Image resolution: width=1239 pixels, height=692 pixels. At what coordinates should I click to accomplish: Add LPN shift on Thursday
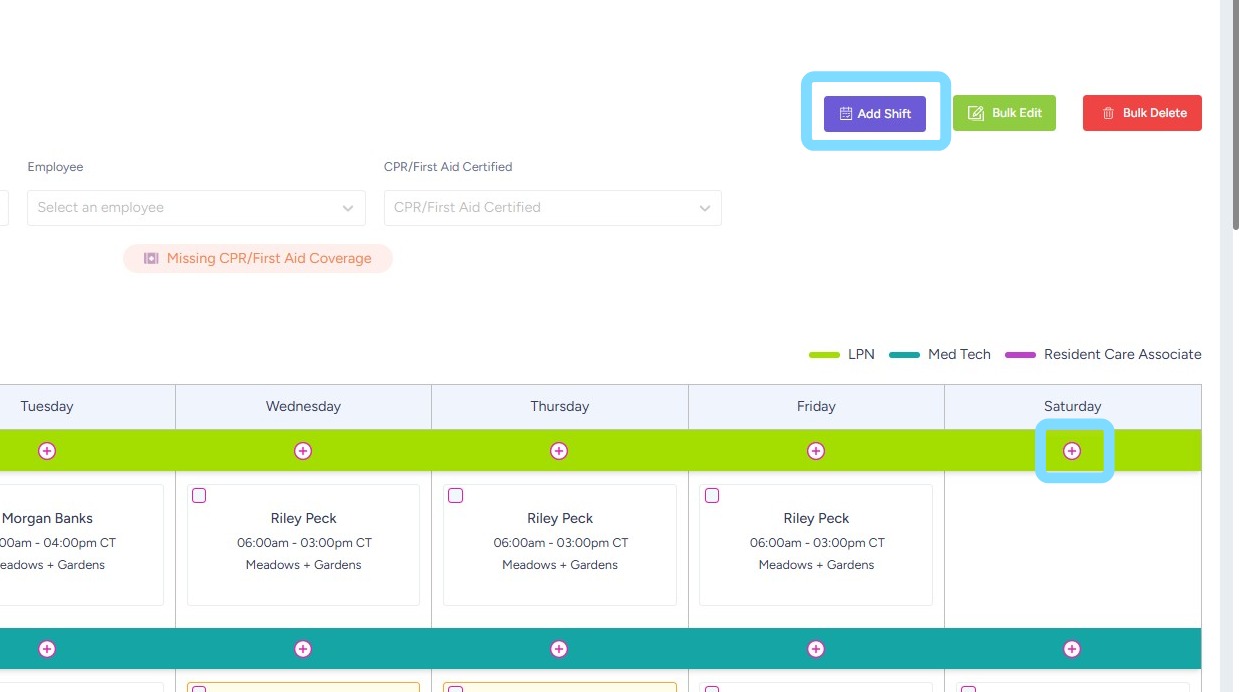coord(559,451)
